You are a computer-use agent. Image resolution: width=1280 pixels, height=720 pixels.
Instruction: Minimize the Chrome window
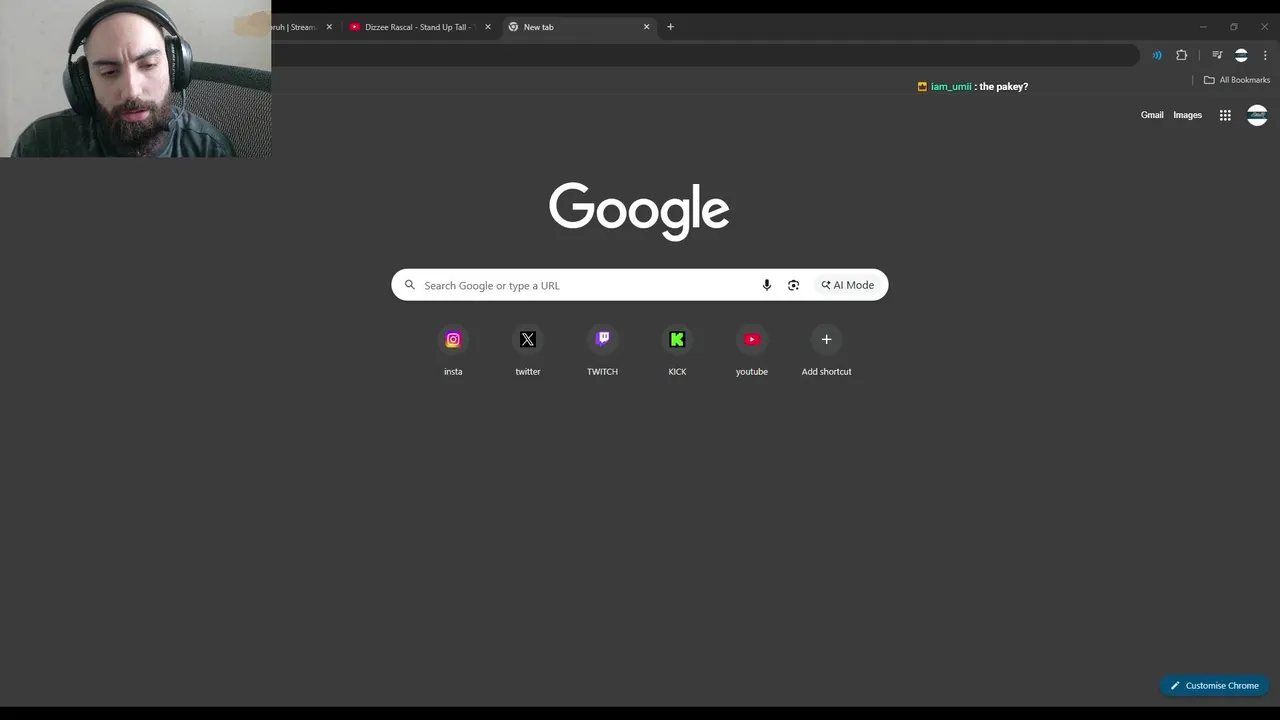tap(1203, 27)
